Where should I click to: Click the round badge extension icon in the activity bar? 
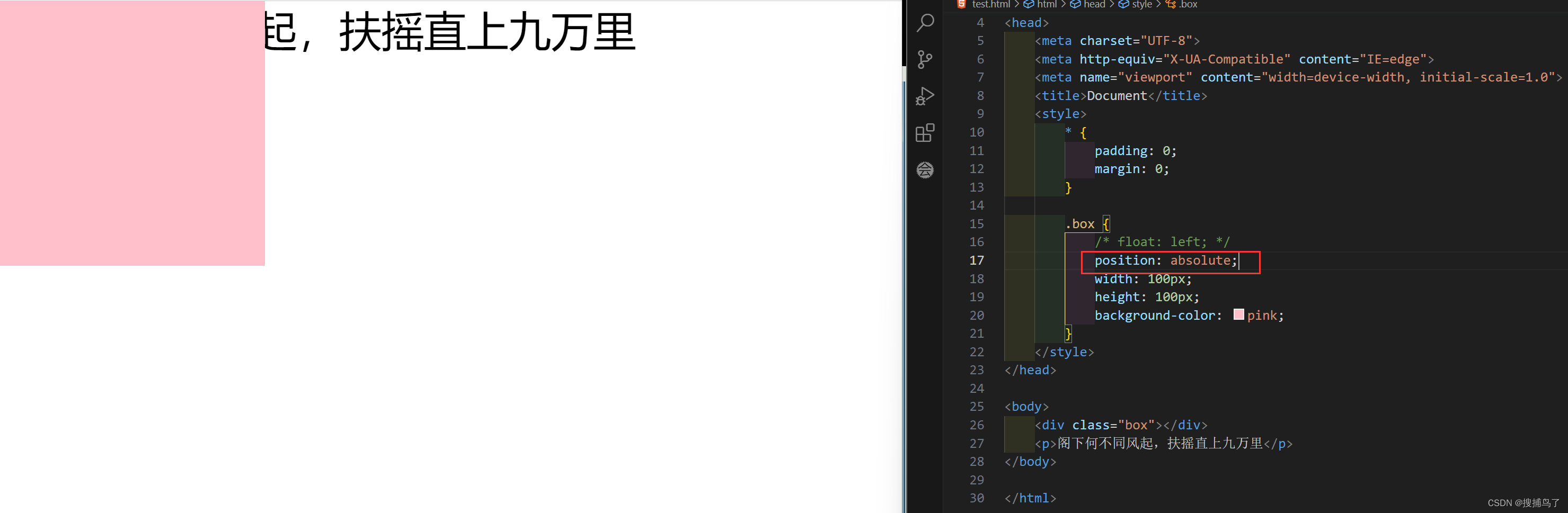[x=925, y=169]
